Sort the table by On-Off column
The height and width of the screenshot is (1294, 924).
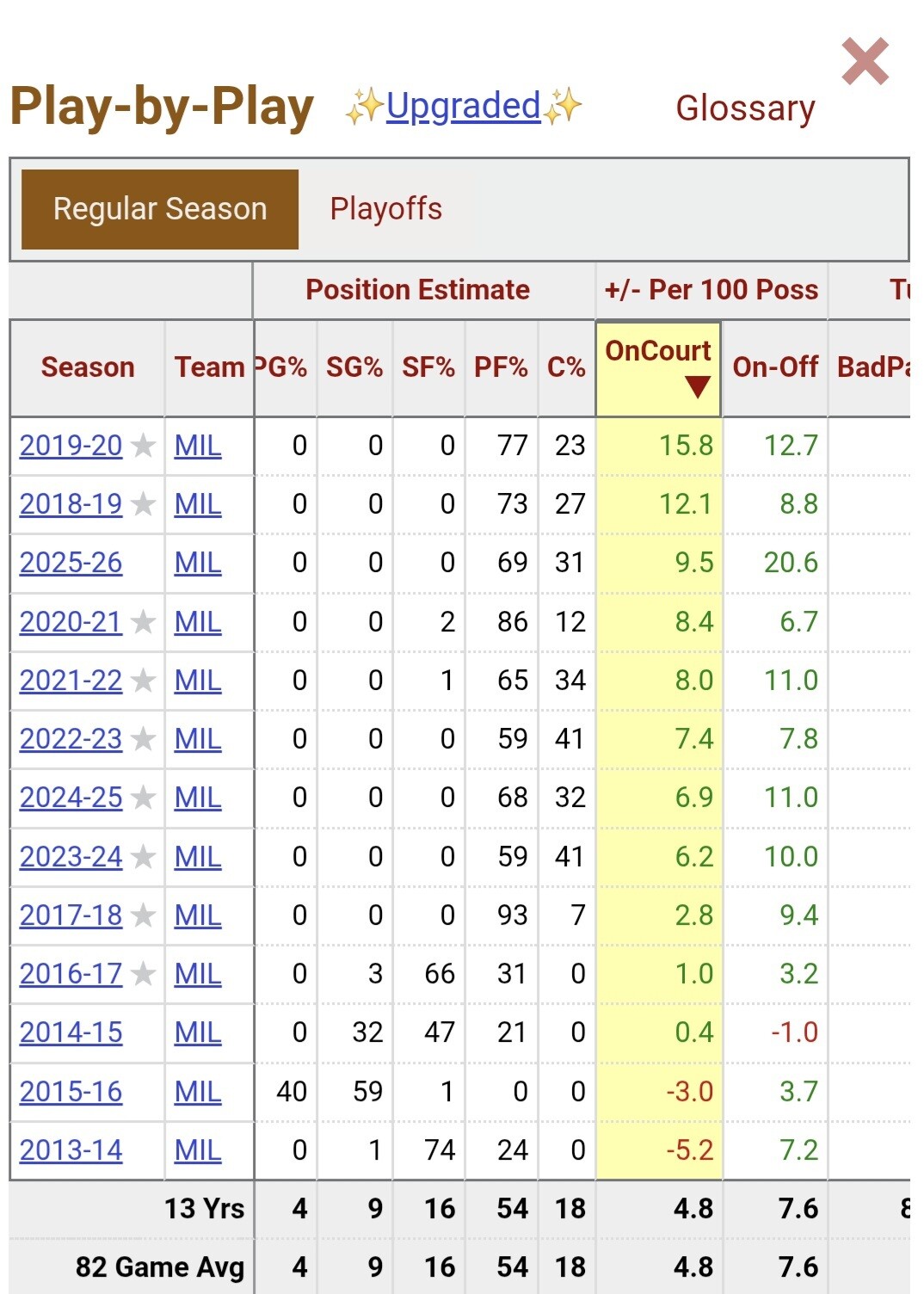pyautogui.click(x=775, y=367)
